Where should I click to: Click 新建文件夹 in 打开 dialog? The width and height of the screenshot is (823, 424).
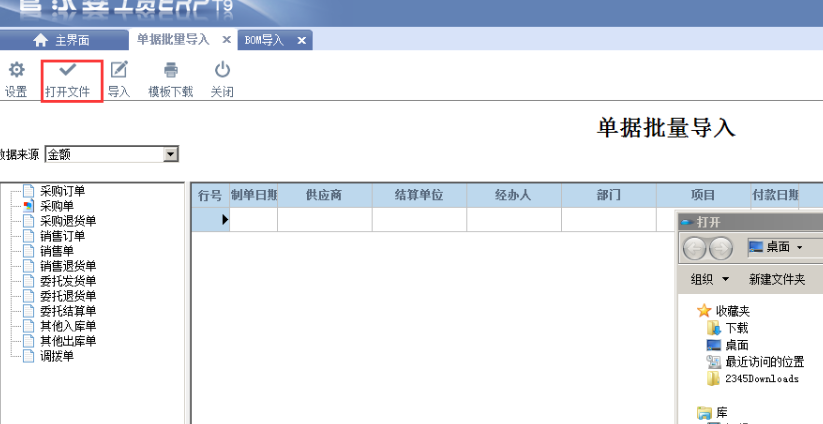point(777,279)
